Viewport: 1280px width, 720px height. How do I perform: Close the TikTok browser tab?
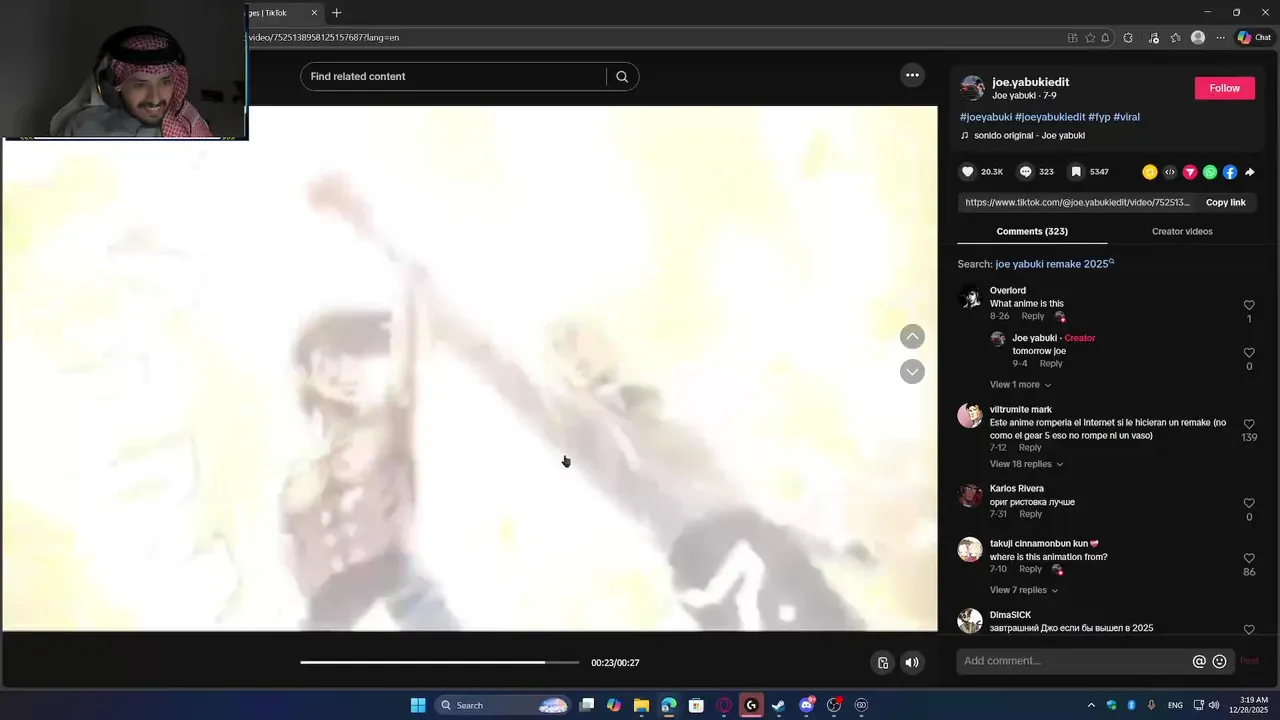click(x=314, y=13)
